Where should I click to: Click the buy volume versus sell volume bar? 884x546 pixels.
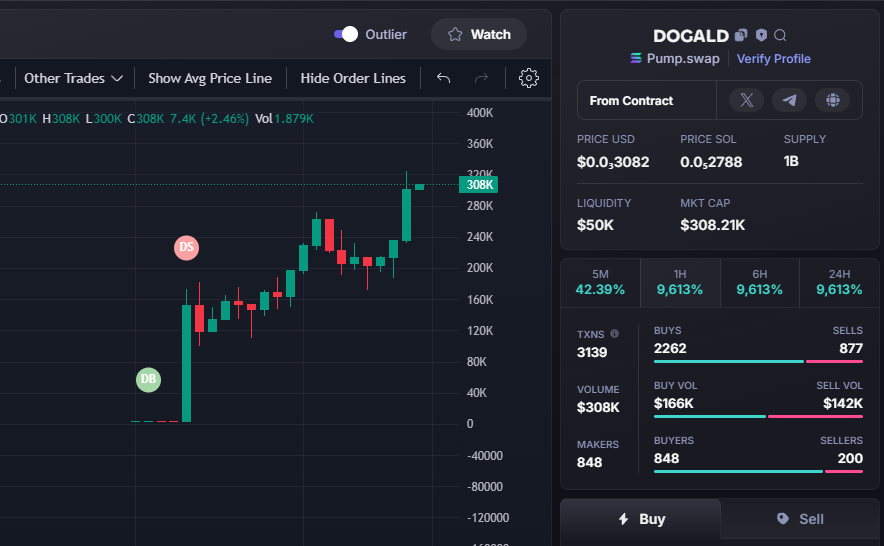pyautogui.click(x=758, y=417)
